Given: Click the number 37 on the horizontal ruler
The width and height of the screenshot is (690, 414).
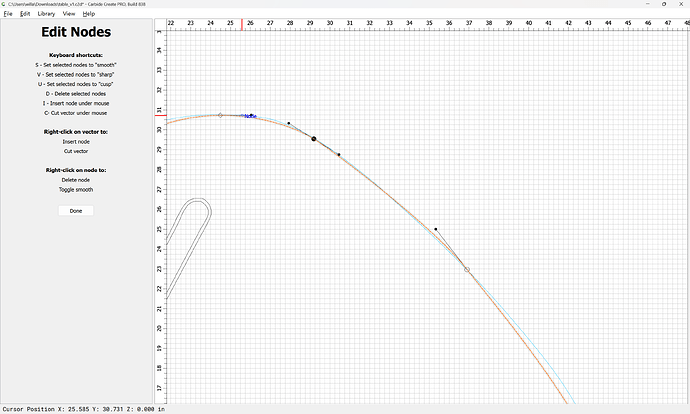Looking at the screenshot, I should 467,23.
